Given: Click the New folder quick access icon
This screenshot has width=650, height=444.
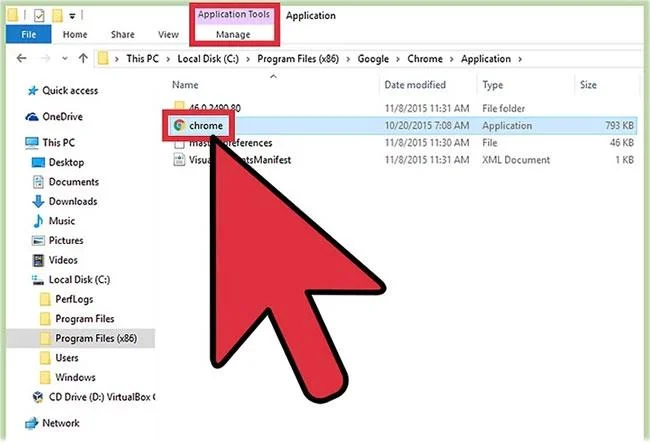Looking at the screenshot, I should (x=57, y=16).
